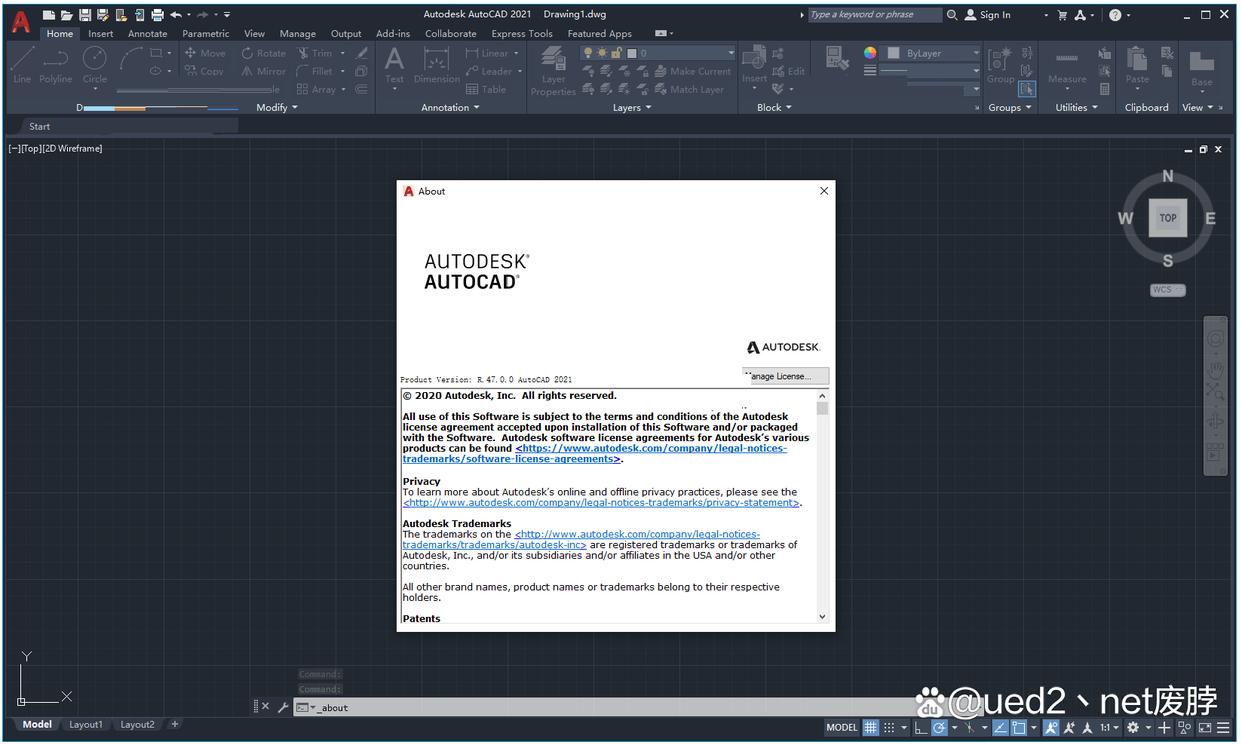Click the Object Color wheel swatch

coord(870,53)
